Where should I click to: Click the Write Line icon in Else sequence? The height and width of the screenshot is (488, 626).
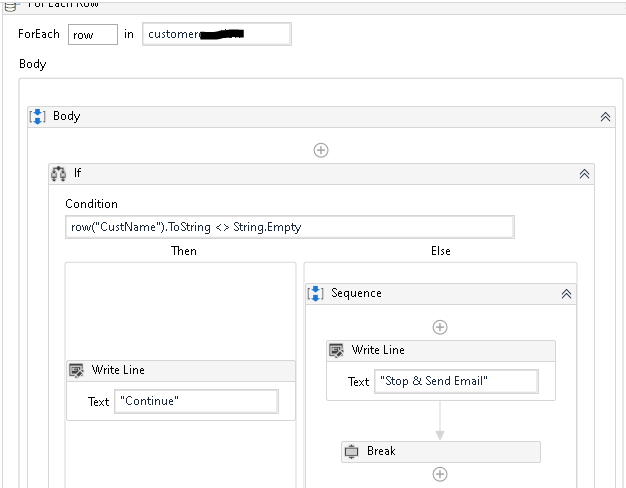[x=337, y=350]
